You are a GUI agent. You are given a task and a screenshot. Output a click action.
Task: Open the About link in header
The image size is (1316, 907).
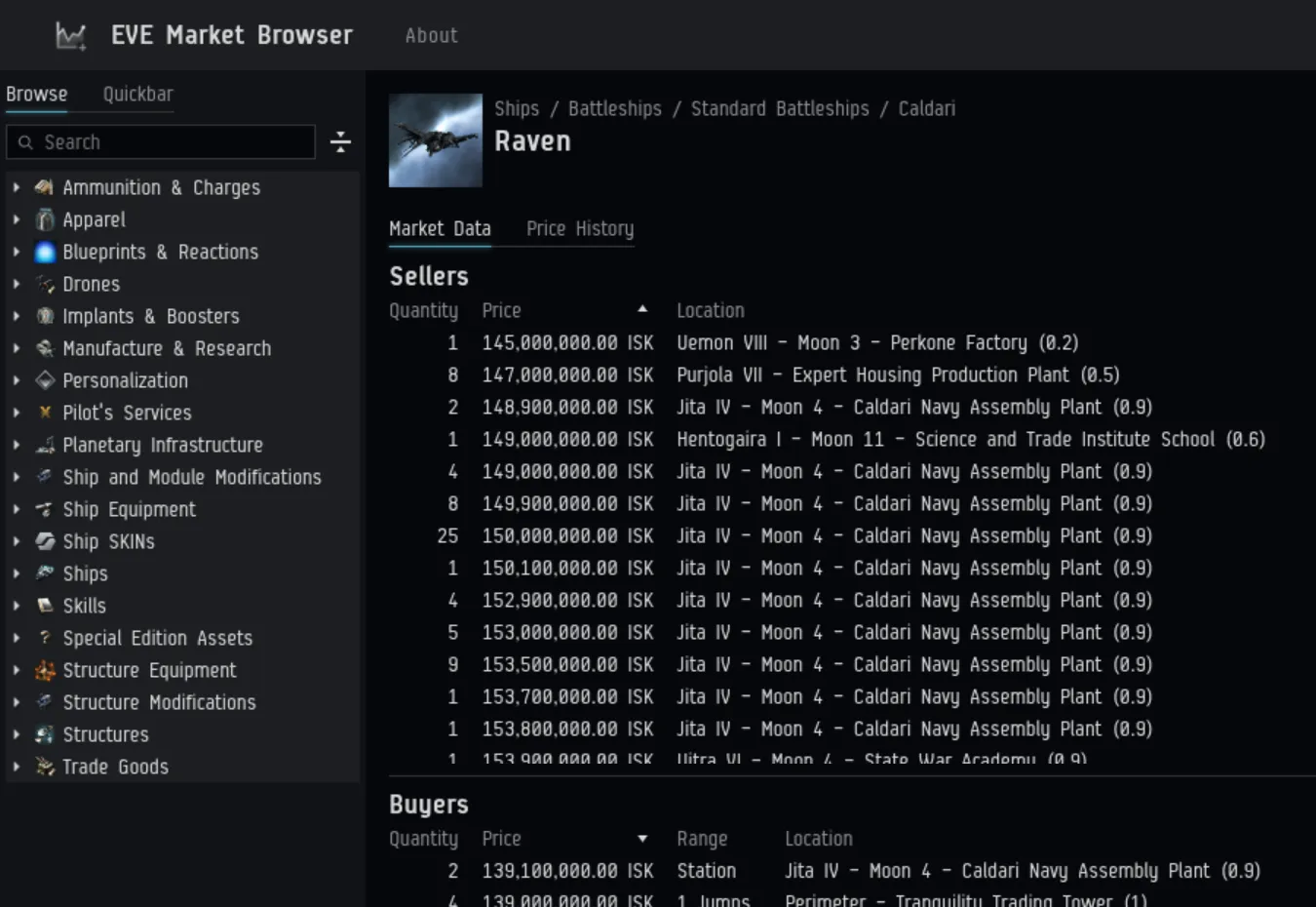pyautogui.click(x=431, y=36)
